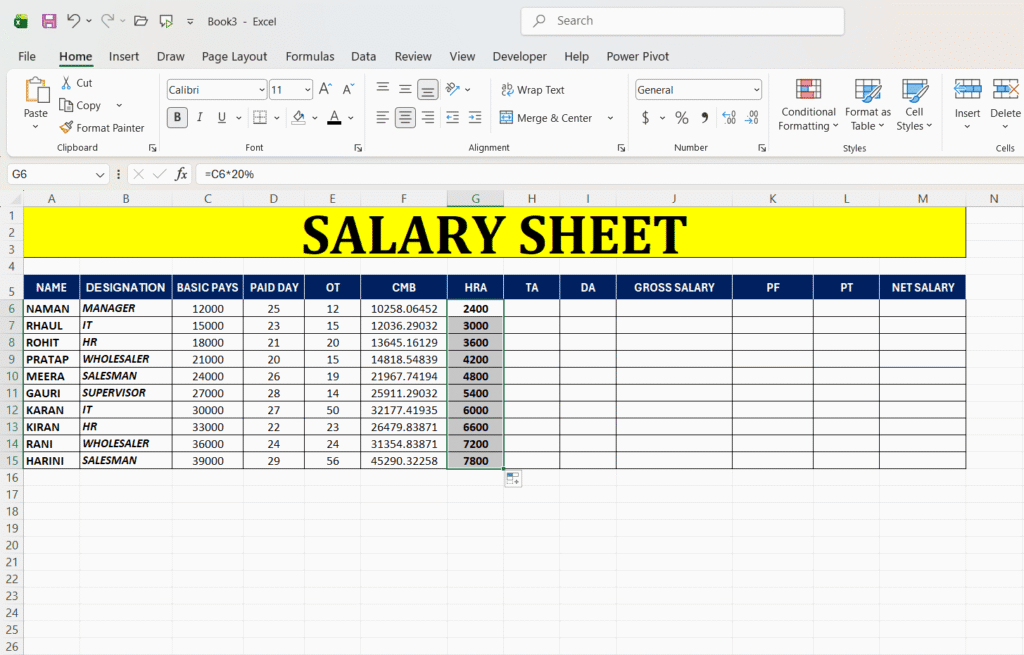Viewport: 1024px width, 655px height.
Task: Open the Fill Color palette dropdown arrow
Action: [x=315, y=118]
